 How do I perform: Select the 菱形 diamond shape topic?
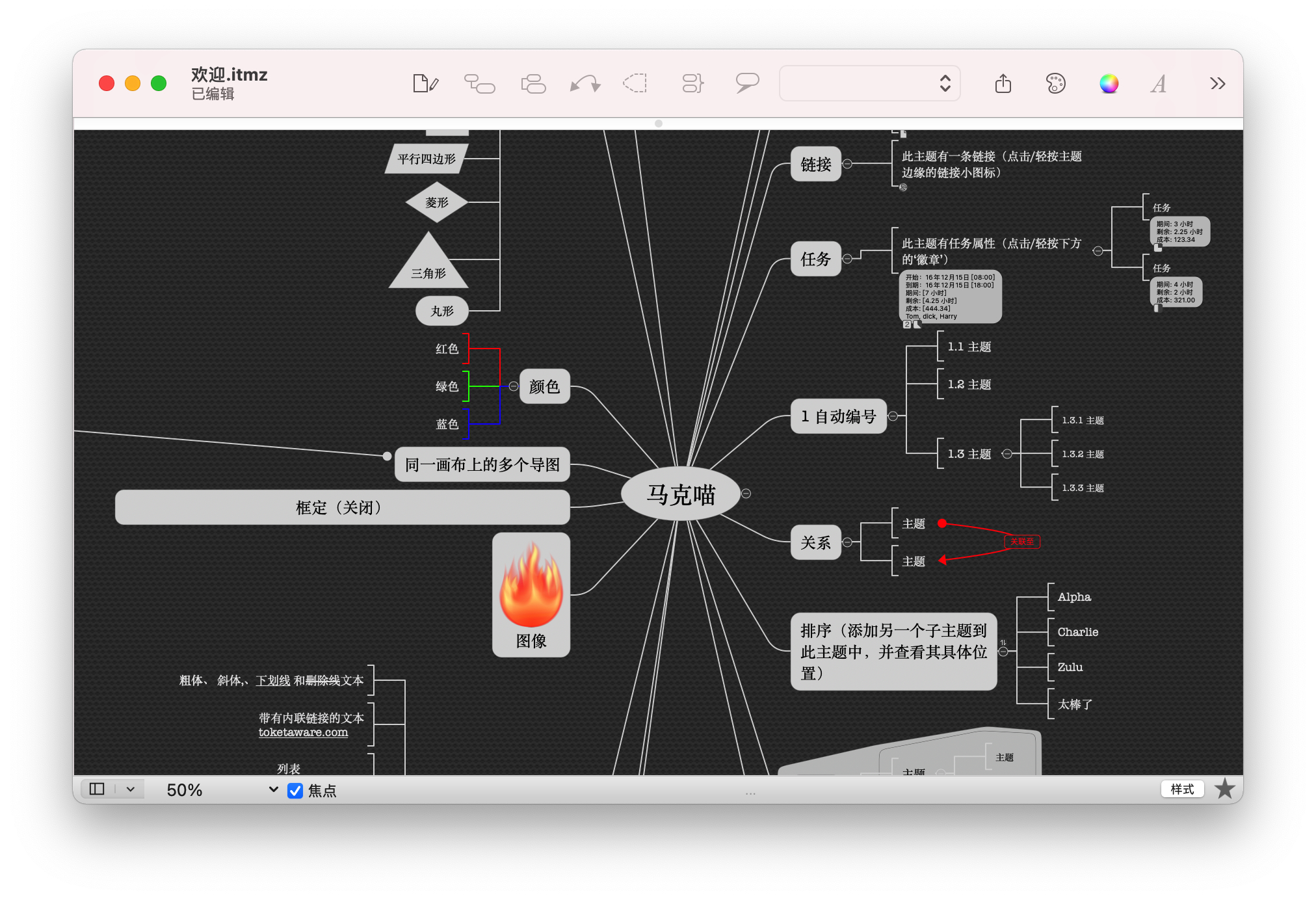tap(437, 202)
